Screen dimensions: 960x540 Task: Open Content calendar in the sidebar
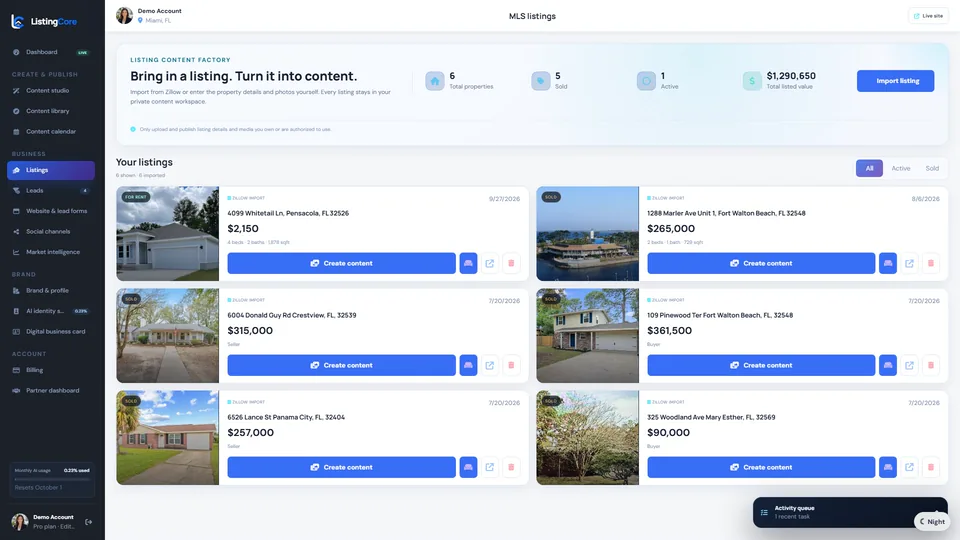point(51,132)
